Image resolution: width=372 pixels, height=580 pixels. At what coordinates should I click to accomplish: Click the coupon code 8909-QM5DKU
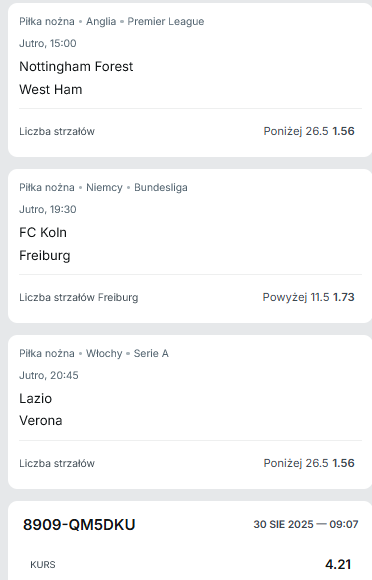coord(79,525)
